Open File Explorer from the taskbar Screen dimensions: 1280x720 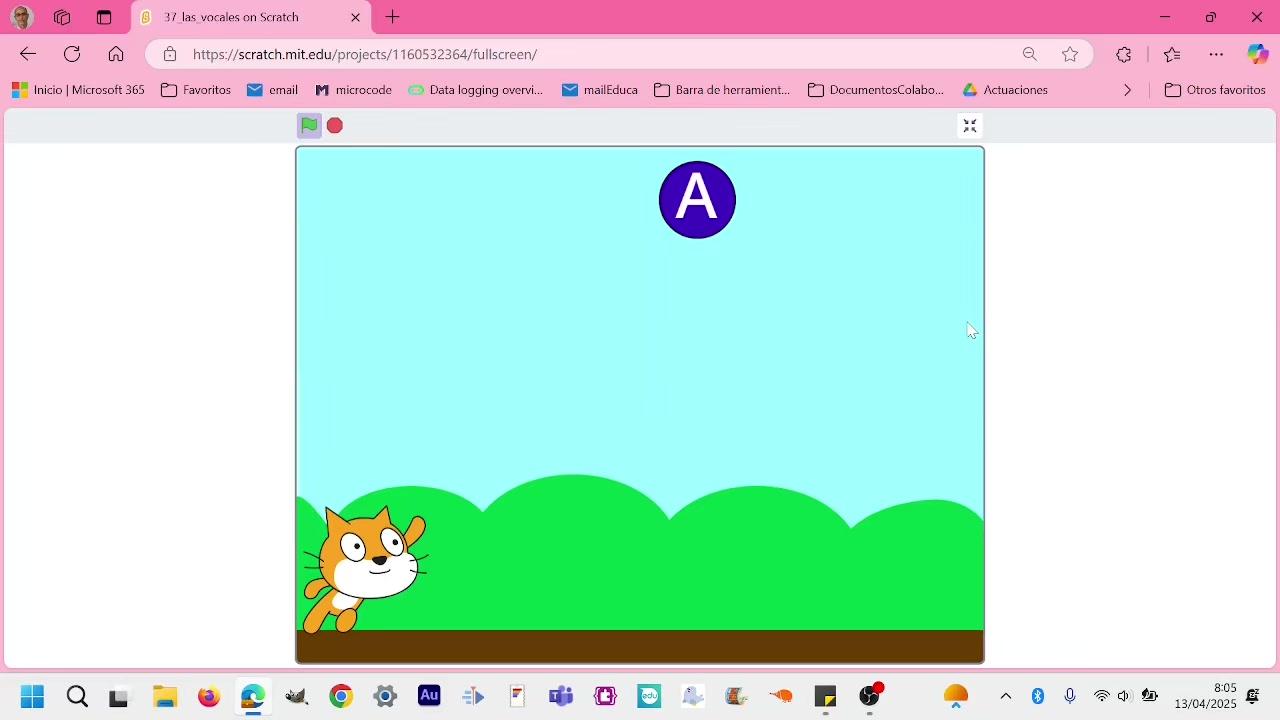click(x=165, y=696)
